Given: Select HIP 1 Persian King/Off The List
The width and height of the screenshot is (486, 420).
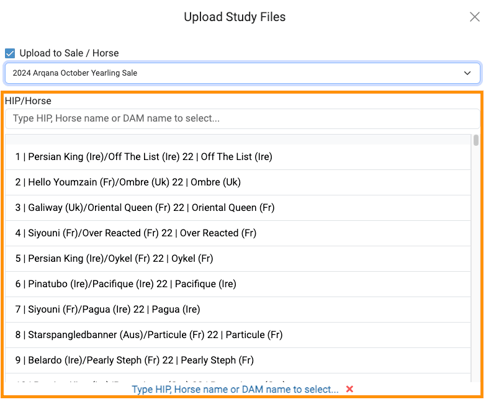Looking at the screenshot, I should click(x=238, y=157).
